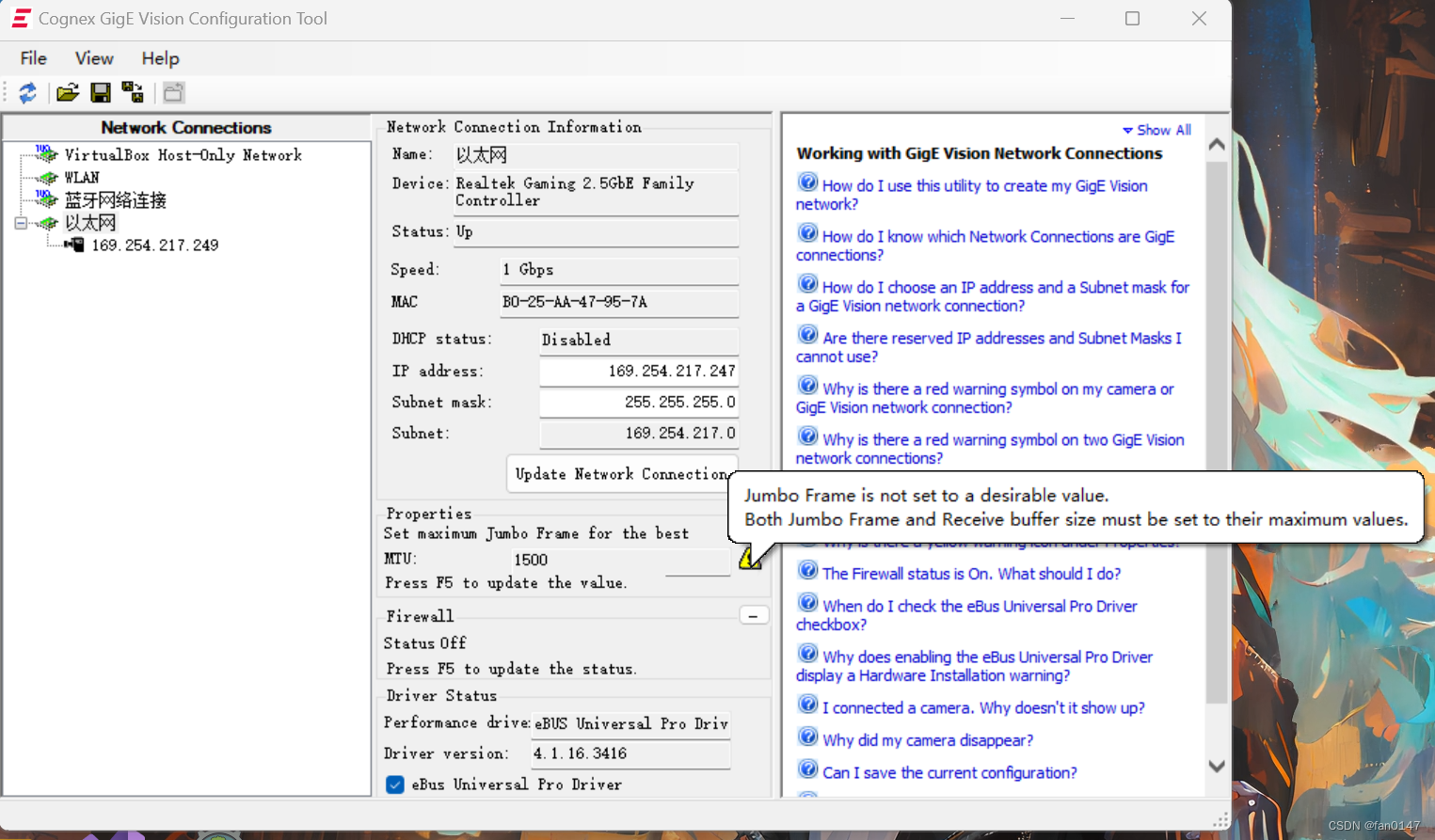Click the Cognex app logo icon
1435x840 pixels.
coord(21,18)
